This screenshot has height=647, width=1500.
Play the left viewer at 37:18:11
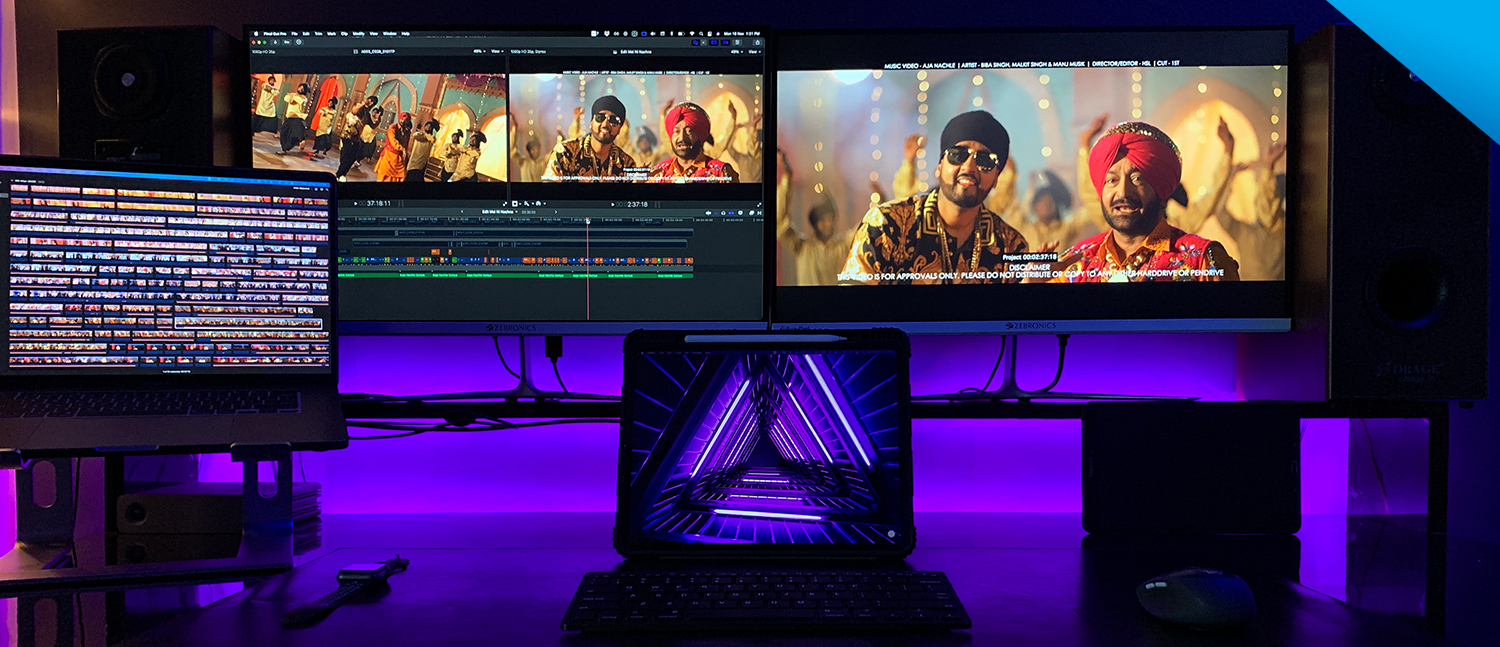point(356,204)
